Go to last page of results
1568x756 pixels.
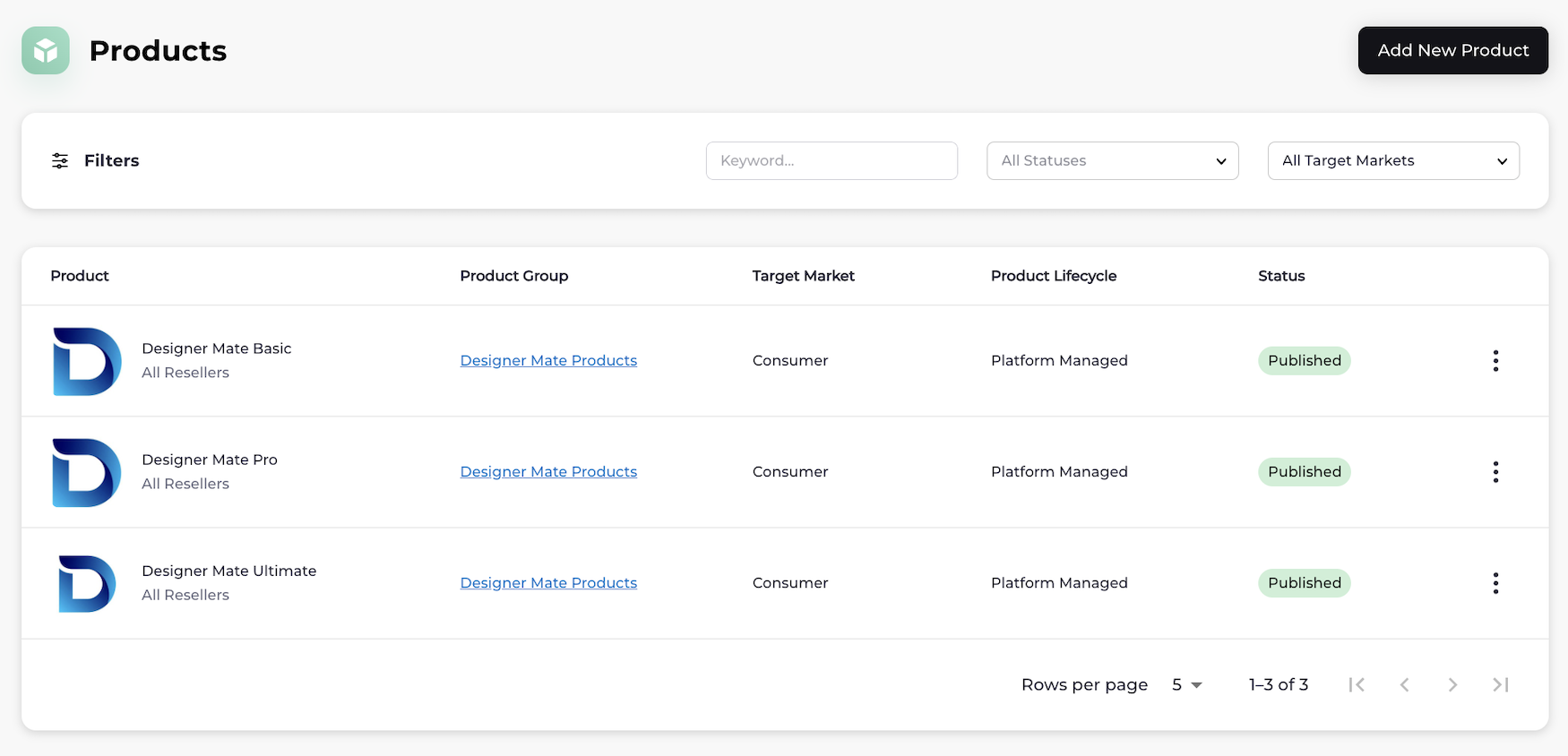pos(1501,684)
